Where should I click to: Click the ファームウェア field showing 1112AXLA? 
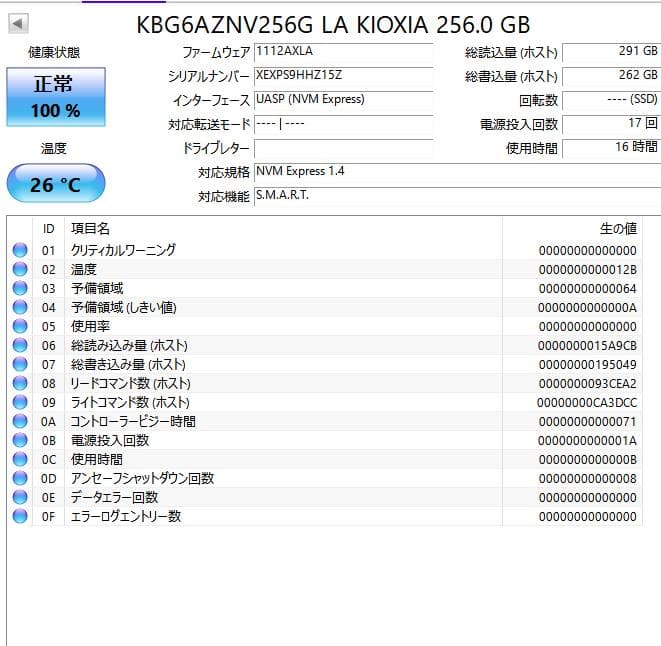pyautogui.click(x=344, y=52)
